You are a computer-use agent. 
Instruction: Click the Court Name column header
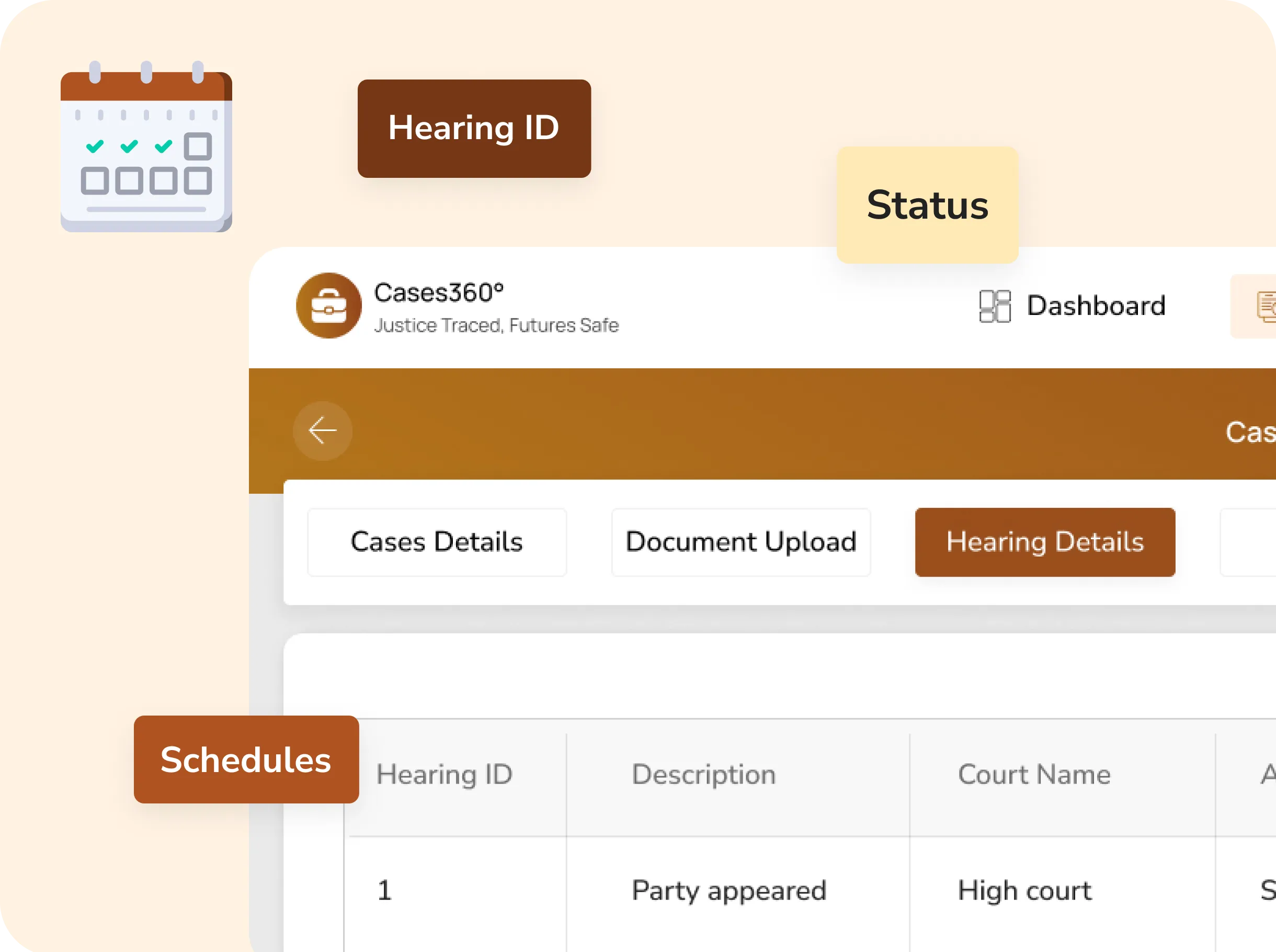[1034, 775]
